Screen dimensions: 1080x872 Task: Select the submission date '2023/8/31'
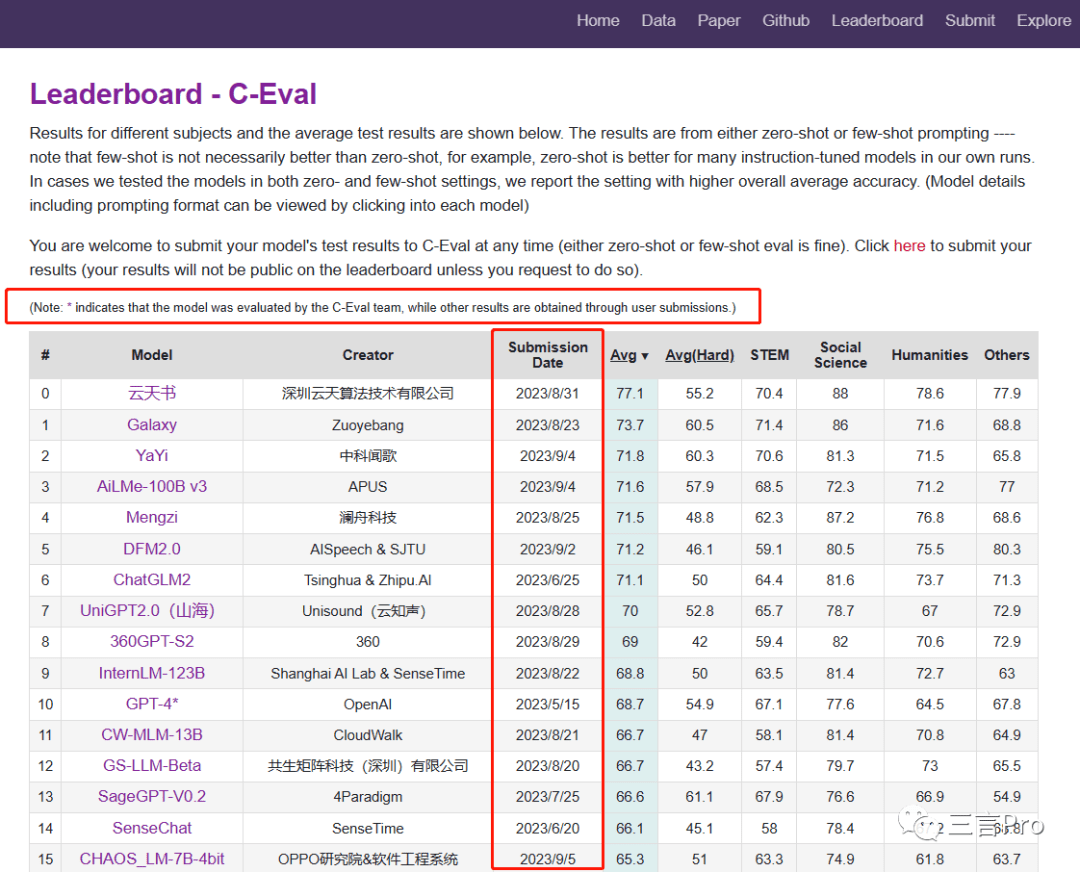pos(548,393)
